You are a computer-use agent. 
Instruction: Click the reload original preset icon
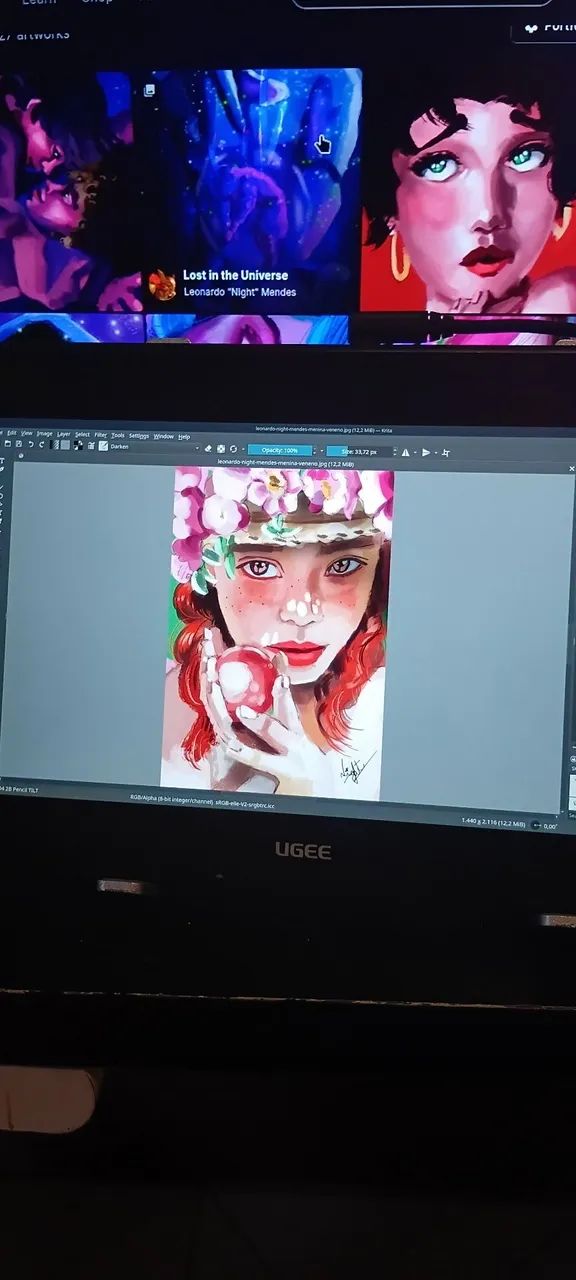coord(233,449)
